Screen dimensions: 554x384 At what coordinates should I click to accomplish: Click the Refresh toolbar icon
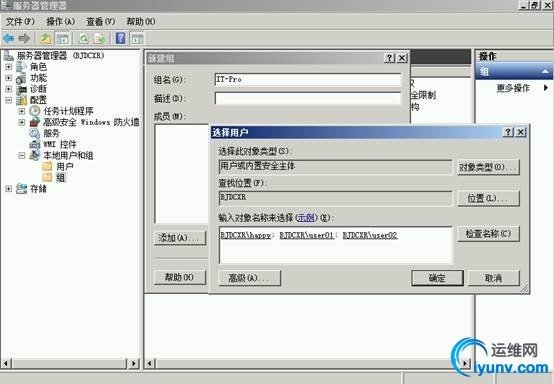click(84, 38)
